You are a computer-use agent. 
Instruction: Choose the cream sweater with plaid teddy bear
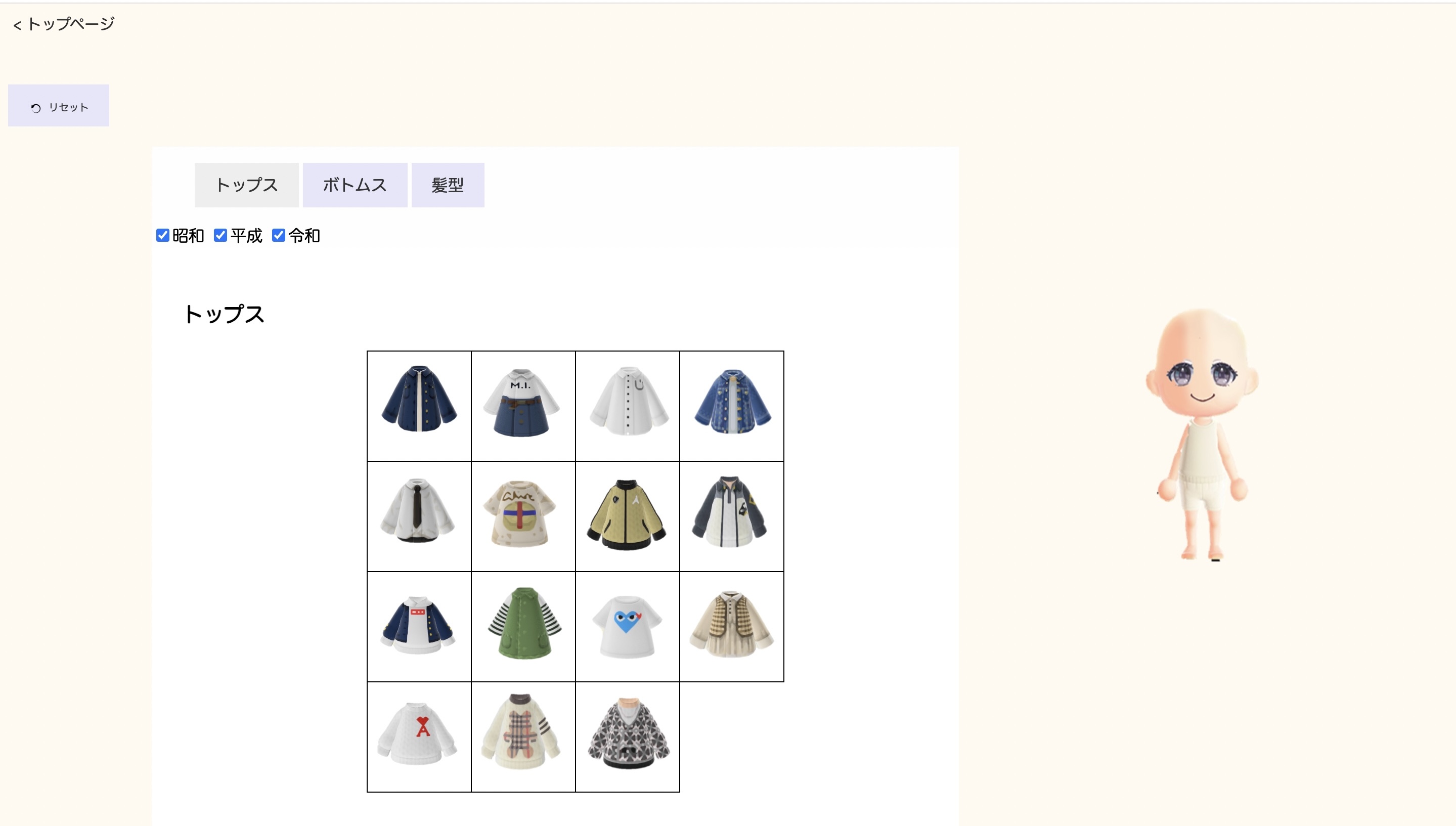[x=523, y=736]
